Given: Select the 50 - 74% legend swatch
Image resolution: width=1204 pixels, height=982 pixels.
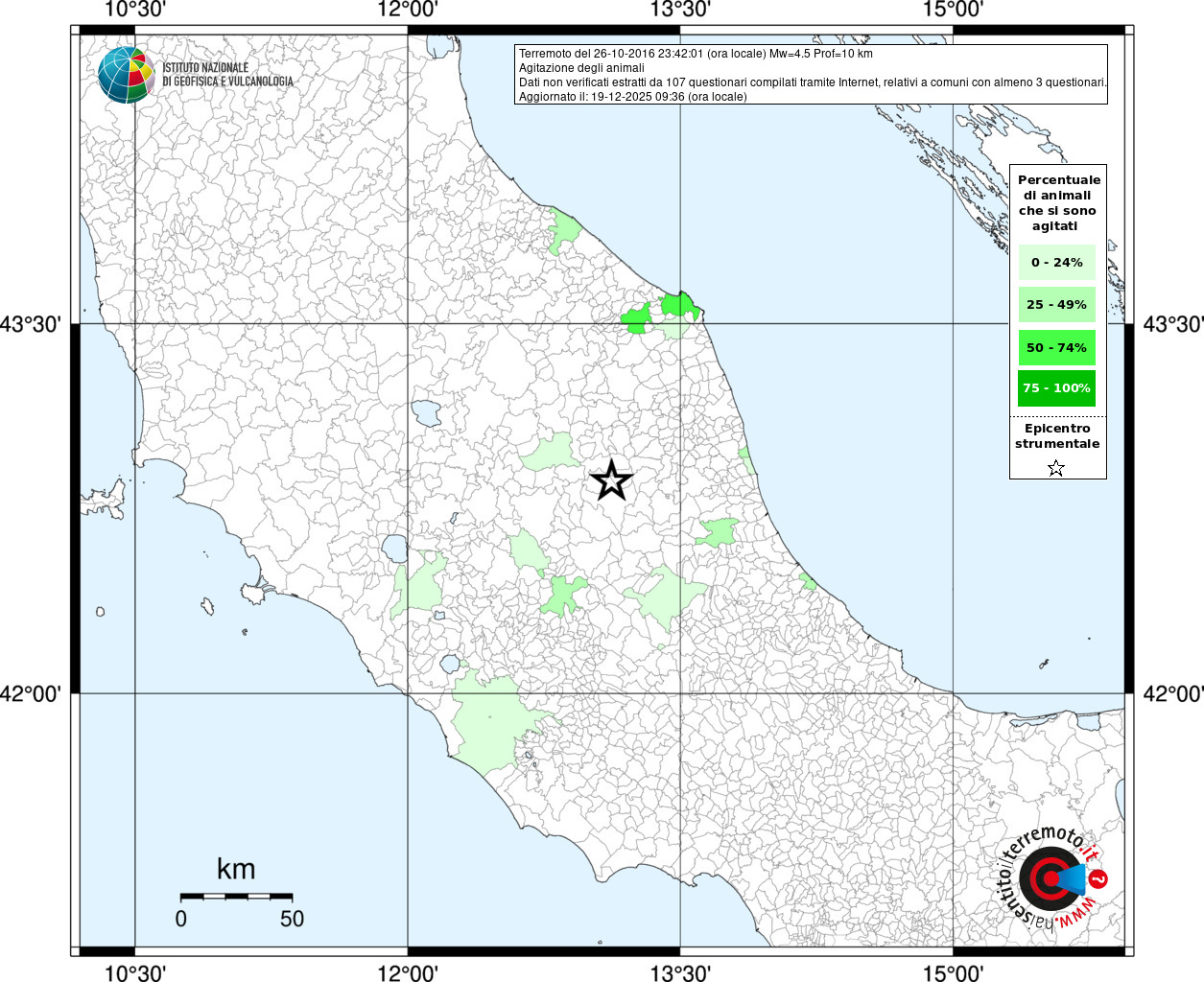Looking at the screenshot, I should tap(1056, 347).
